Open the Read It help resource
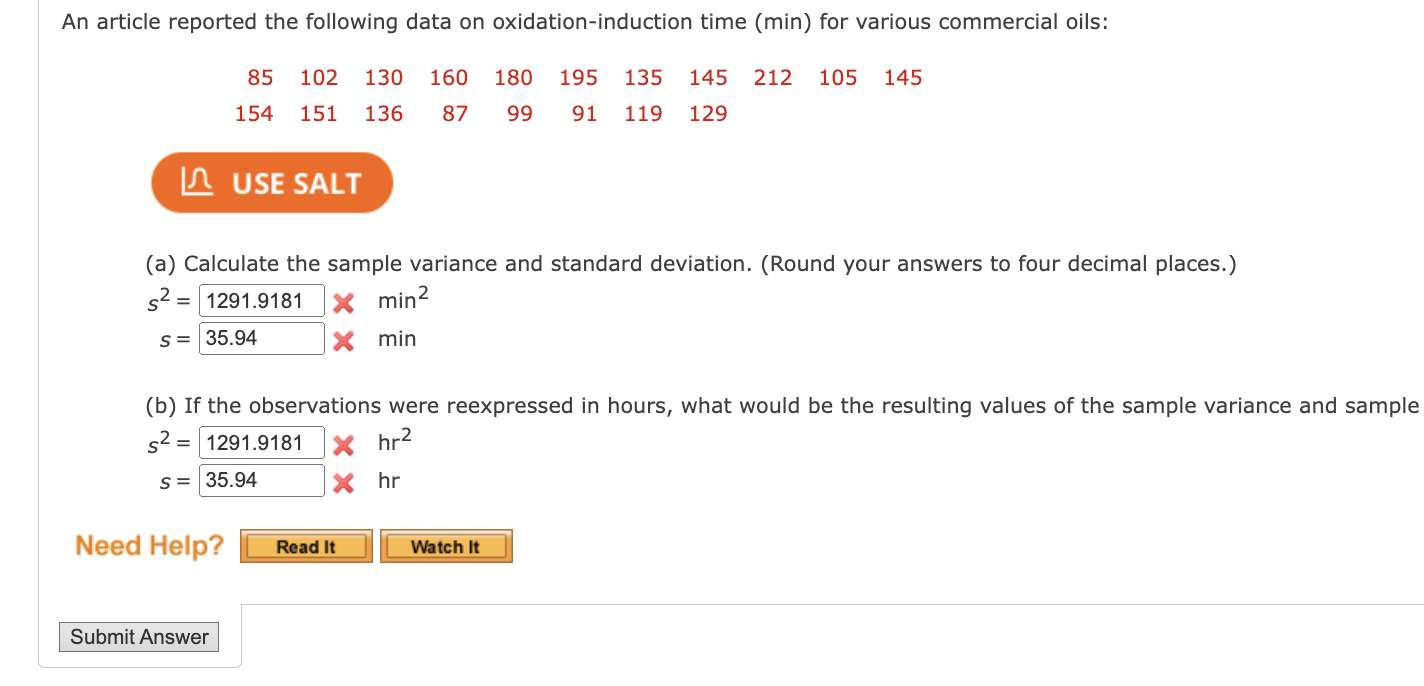This screenshot has height=686, width=1424. point(306,545)
